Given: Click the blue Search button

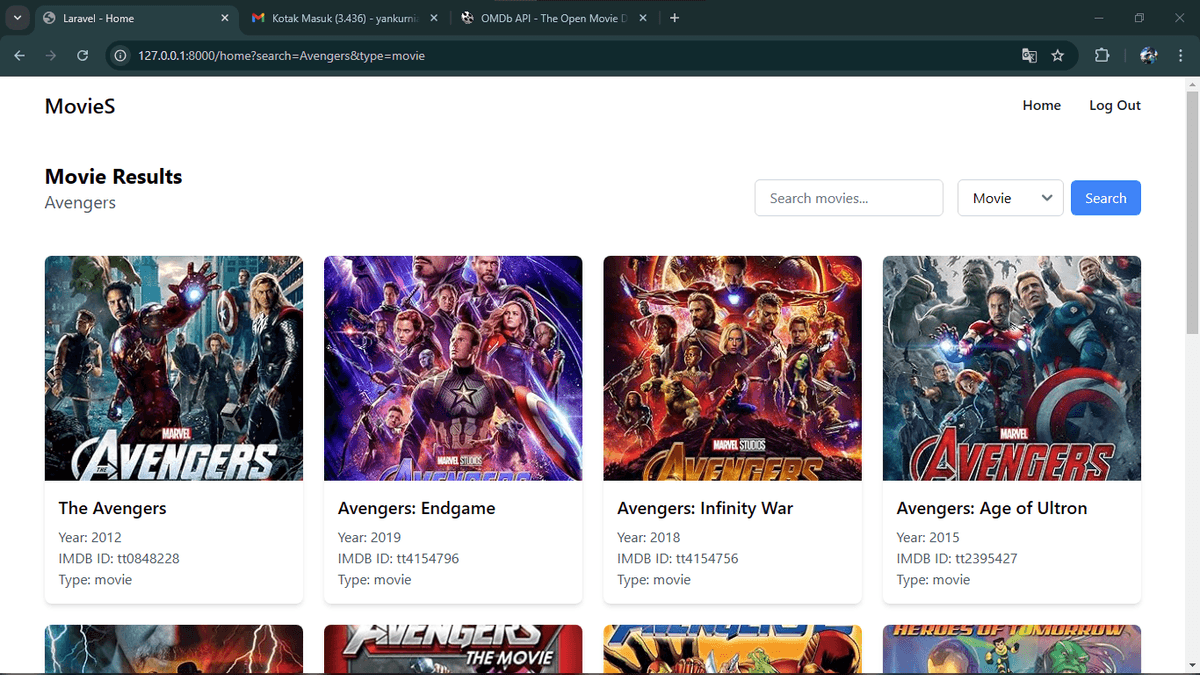Looking at the screenshot, I should tap(1105, 198).
